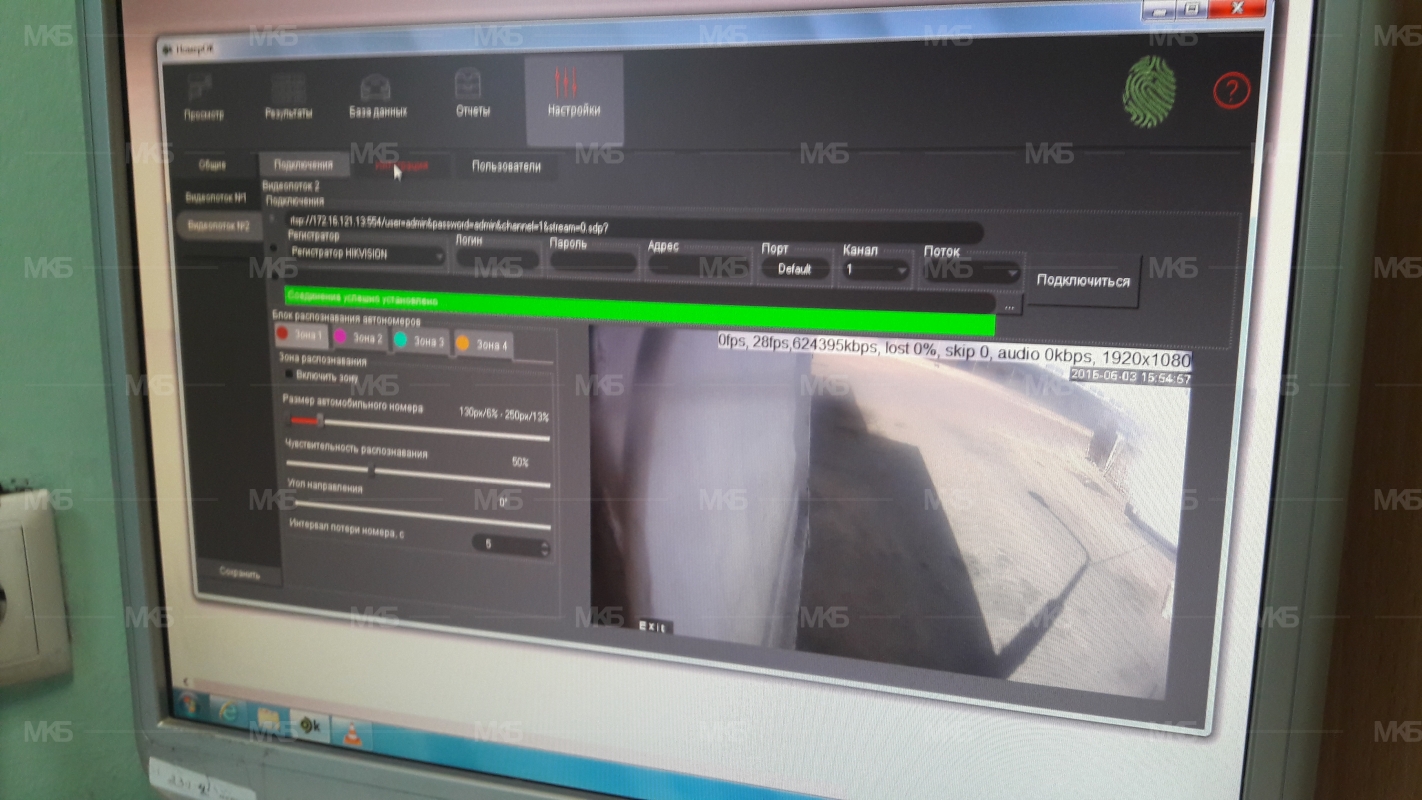Click the Интервал потери номера spinner field

[x=509, y=544]
